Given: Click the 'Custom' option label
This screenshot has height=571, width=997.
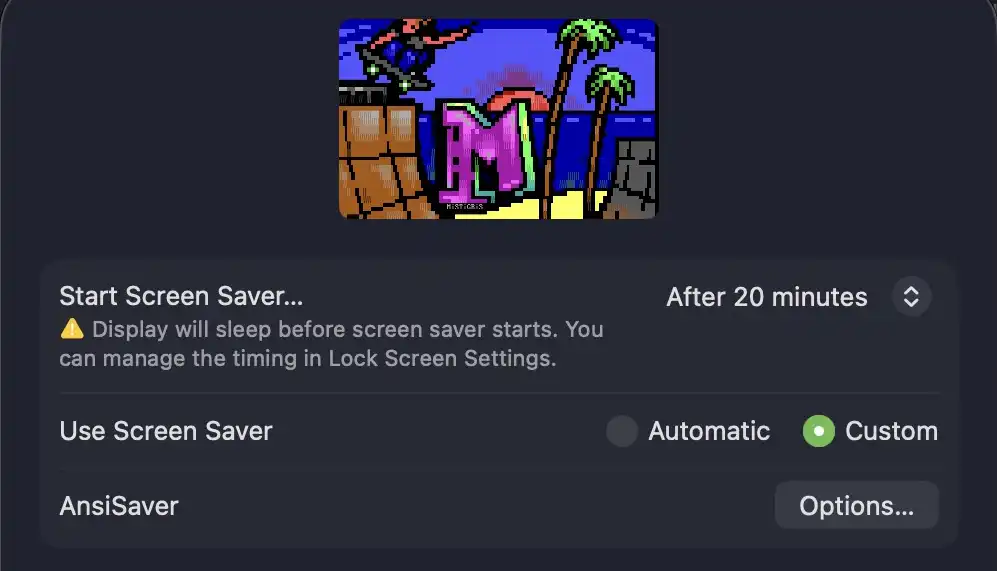Looking at the screenshot, I should 891,431.
